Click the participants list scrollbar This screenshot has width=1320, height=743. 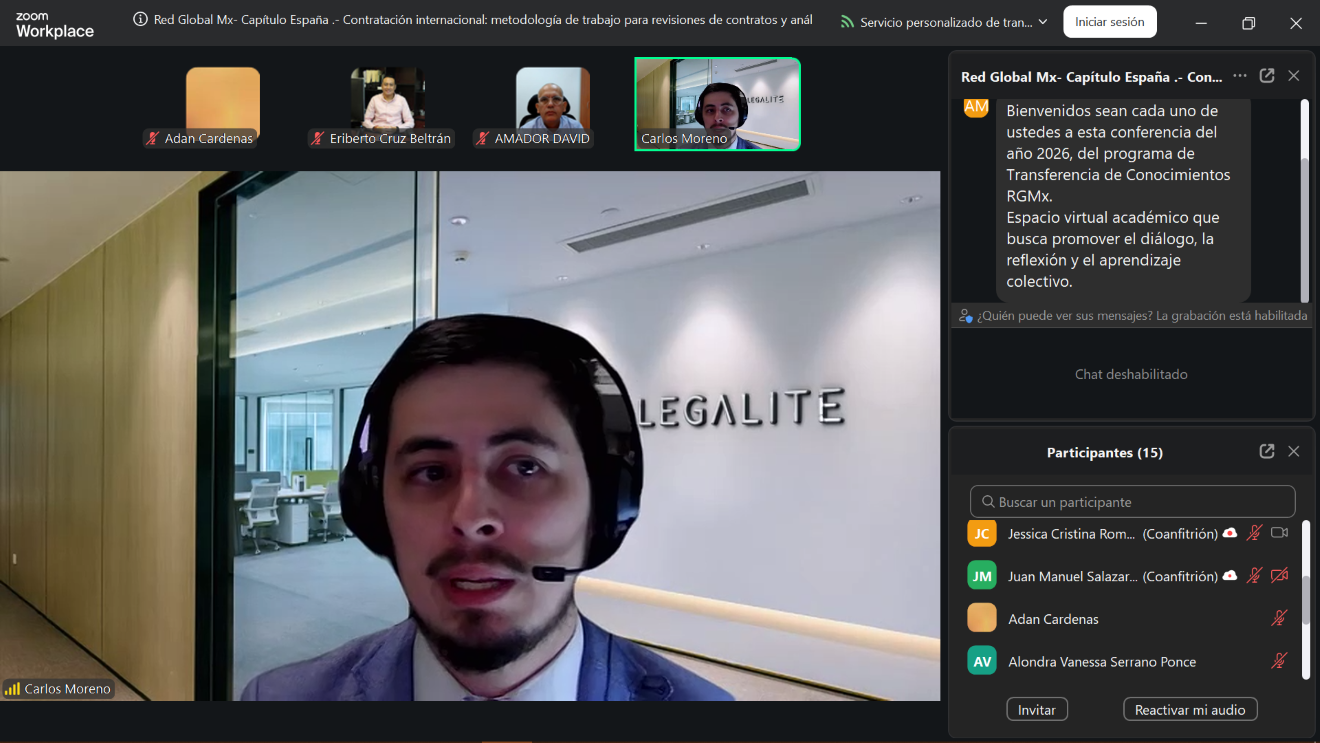(x=1306, y=598)
